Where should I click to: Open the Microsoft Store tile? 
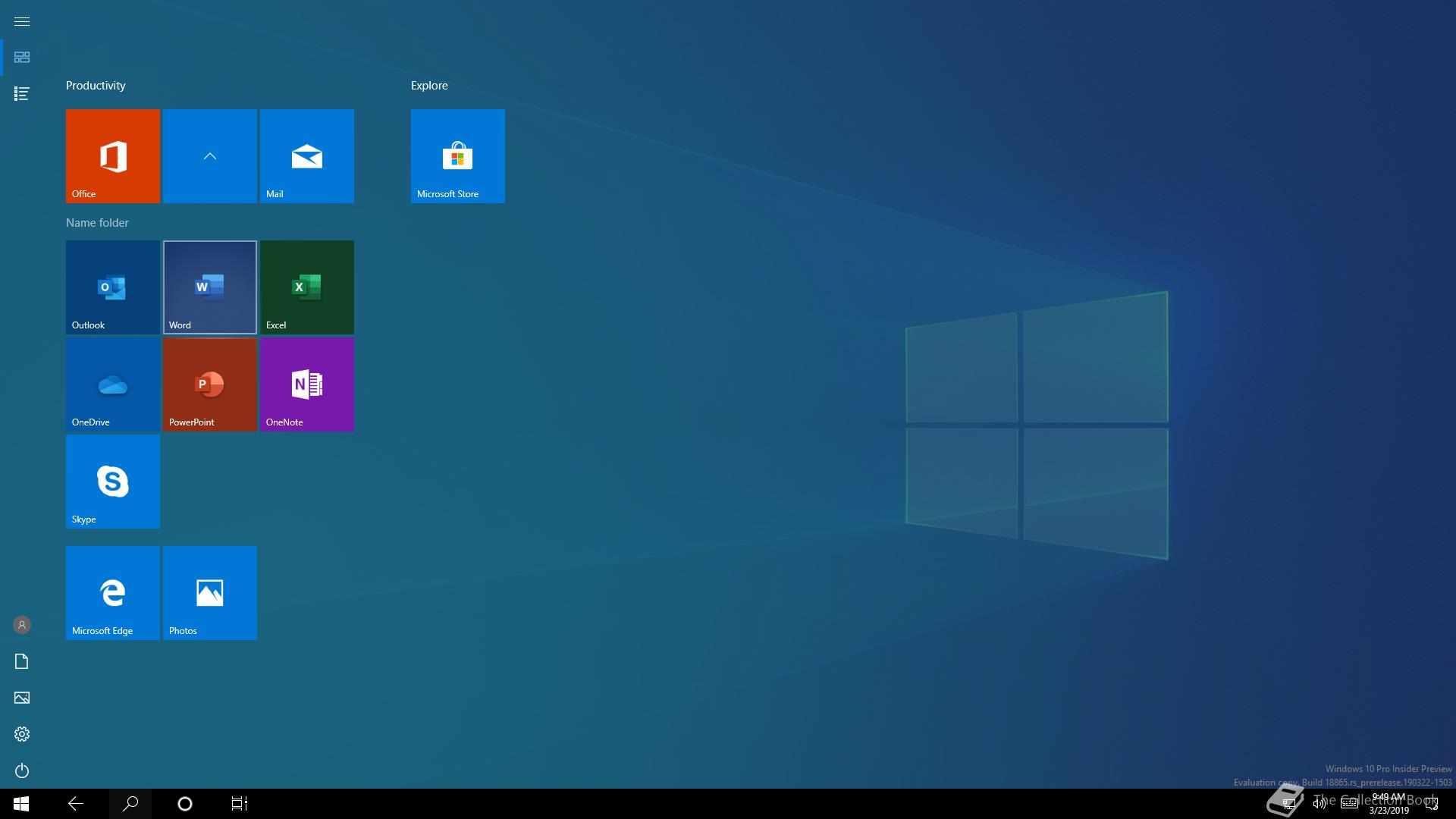coord(458,156)
